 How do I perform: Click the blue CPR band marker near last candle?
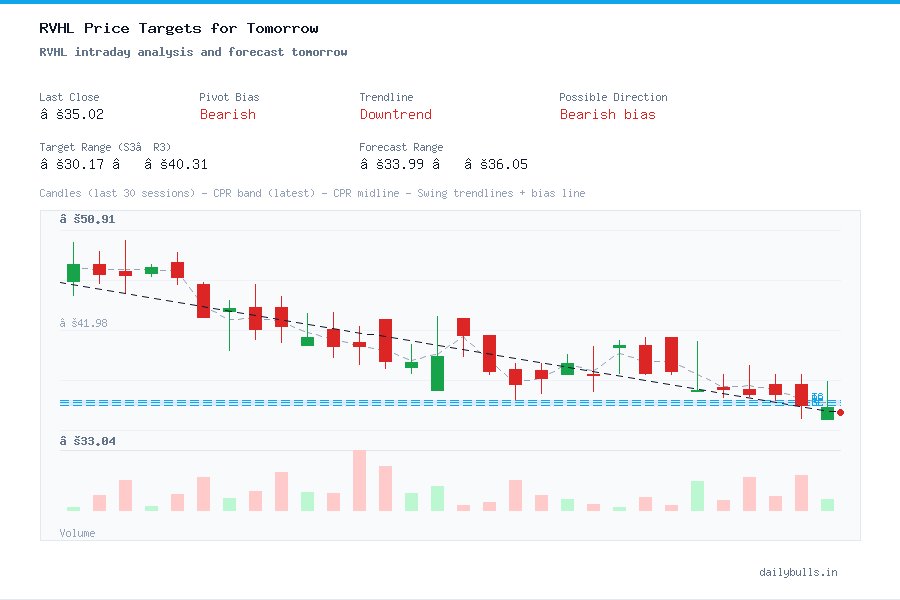tap(816, 398)
